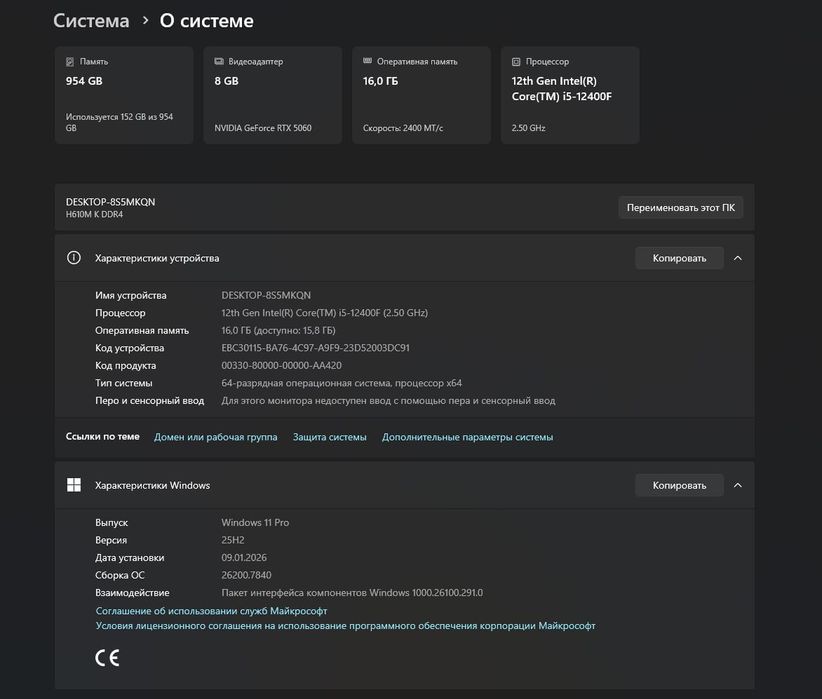Screen dimensions: 822x699
Task: Select device ID EBC30115-BA76-4C97-A9F9-23D52003DC91
Action: click(316, 348)
